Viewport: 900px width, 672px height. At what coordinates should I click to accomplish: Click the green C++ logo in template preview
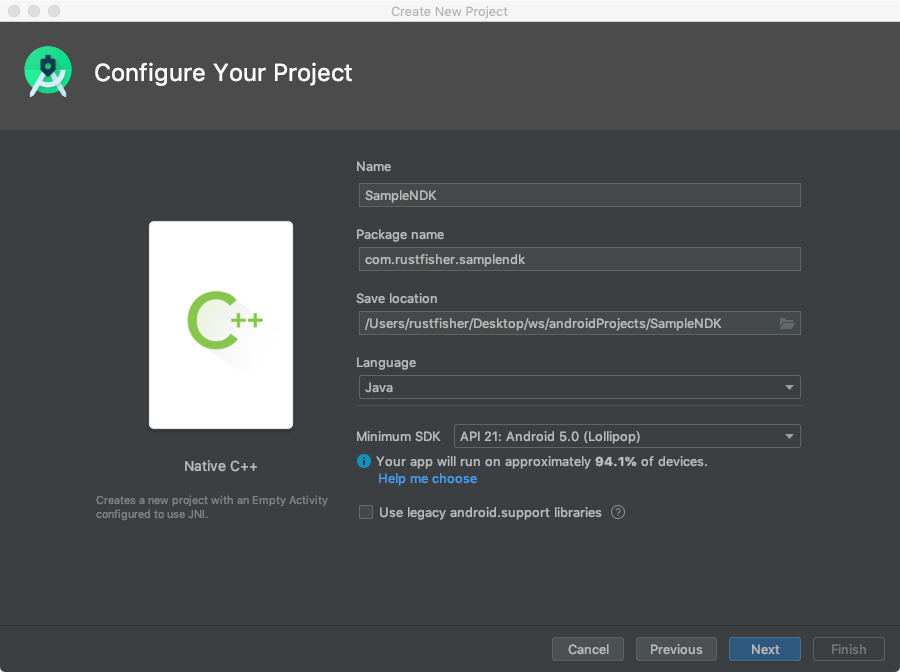pos(224,320)
